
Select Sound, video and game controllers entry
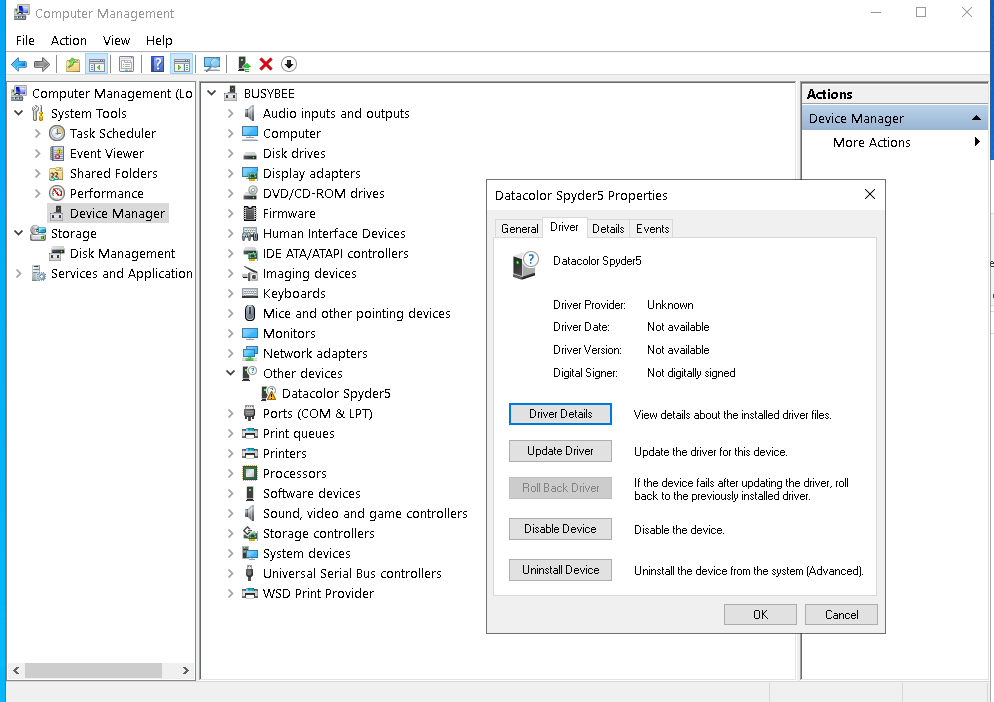pyautogui.click(x=365, y=514)
